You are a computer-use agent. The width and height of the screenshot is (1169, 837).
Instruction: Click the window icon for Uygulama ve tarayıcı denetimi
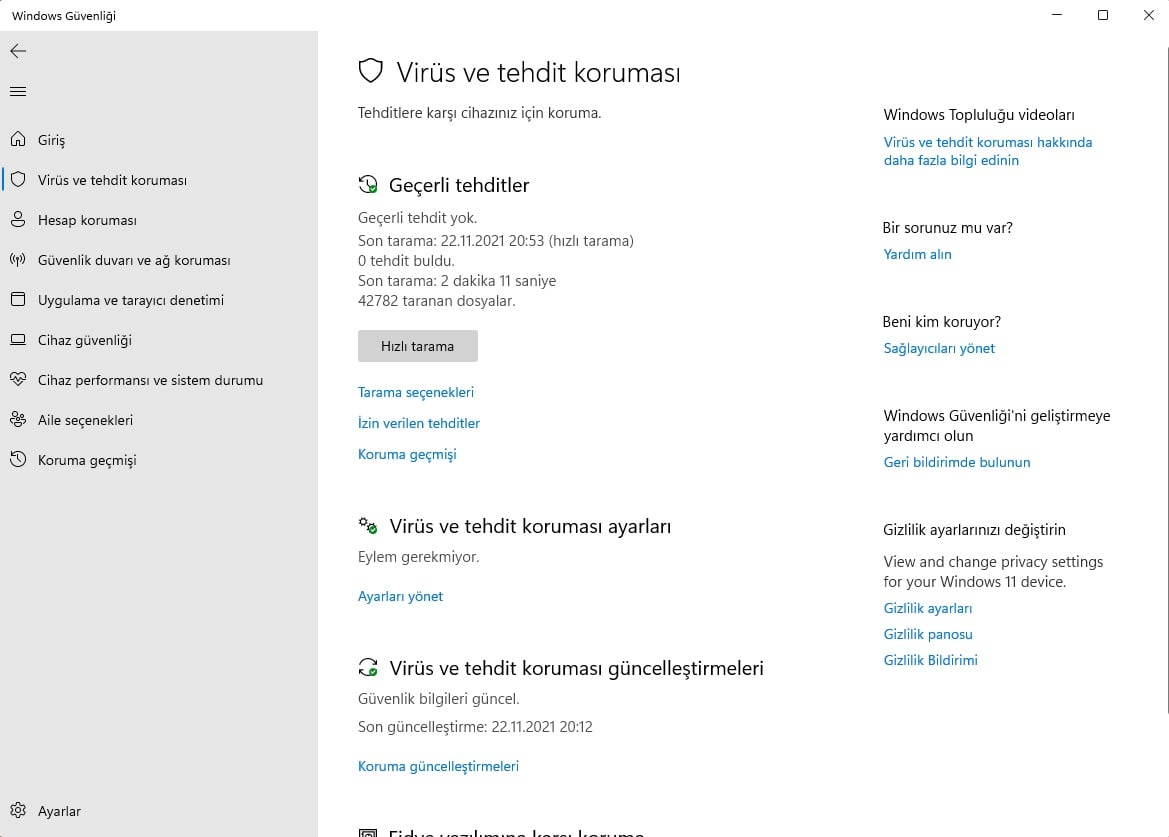[18, 300]
